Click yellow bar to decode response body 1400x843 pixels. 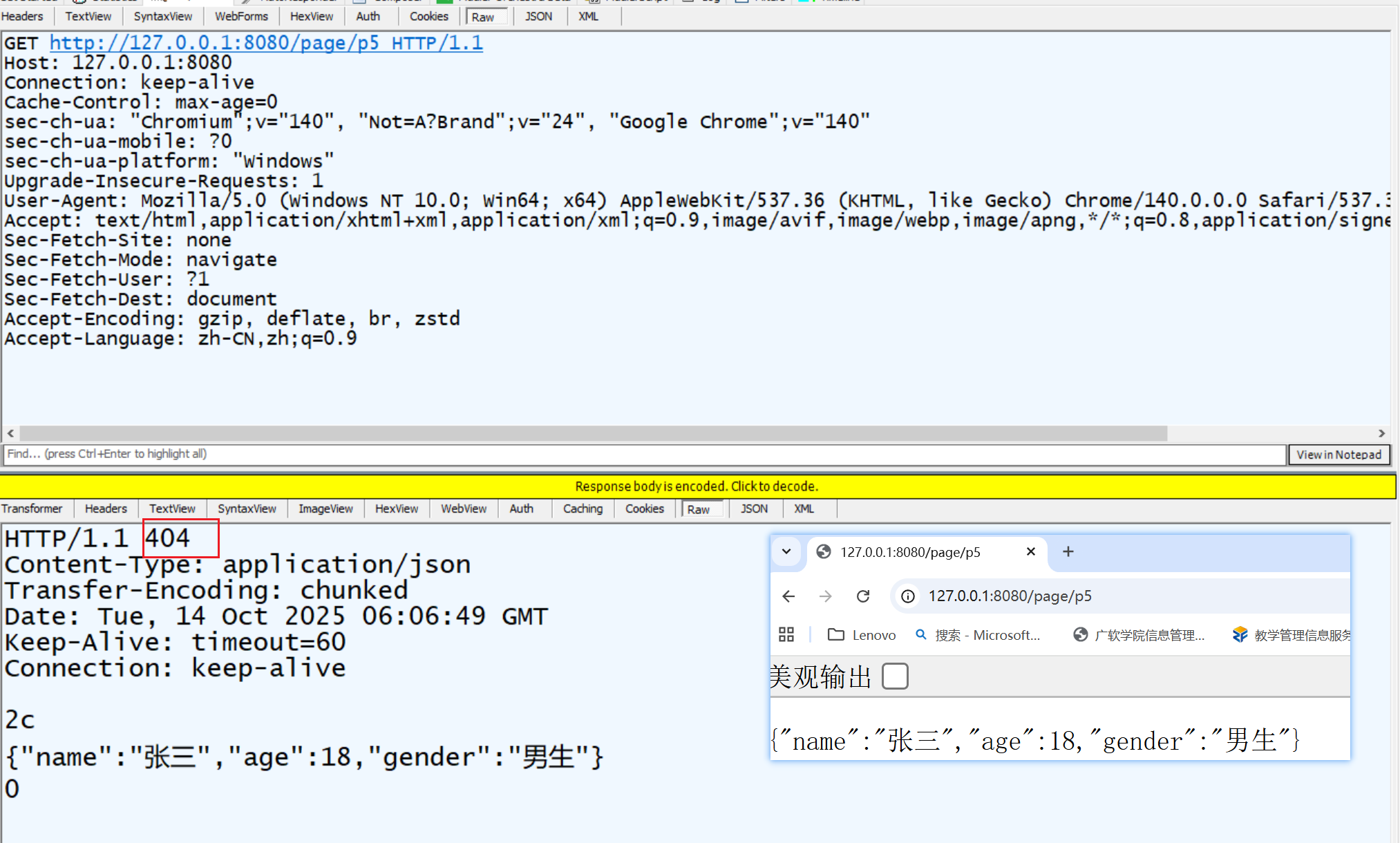point(697,486)
